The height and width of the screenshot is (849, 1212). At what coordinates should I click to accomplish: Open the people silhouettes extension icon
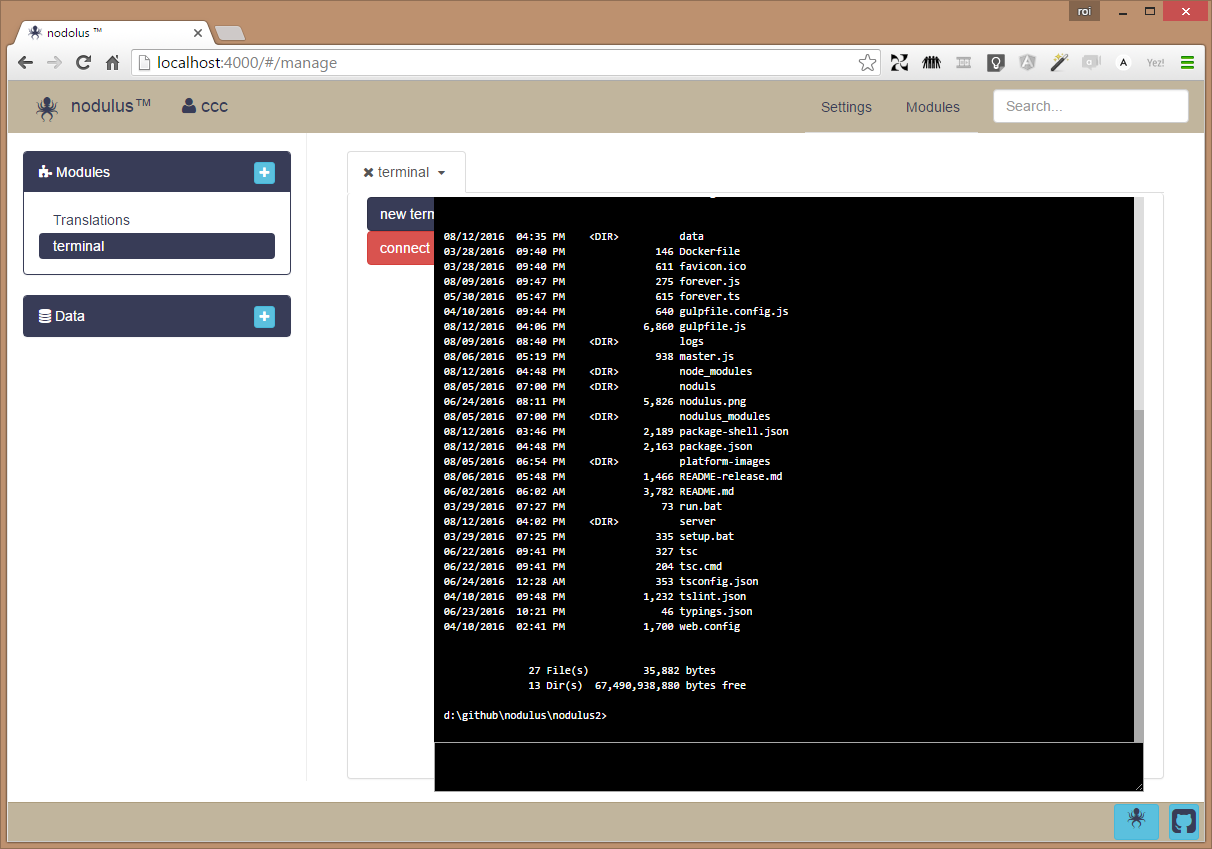(x=931, y=62)
